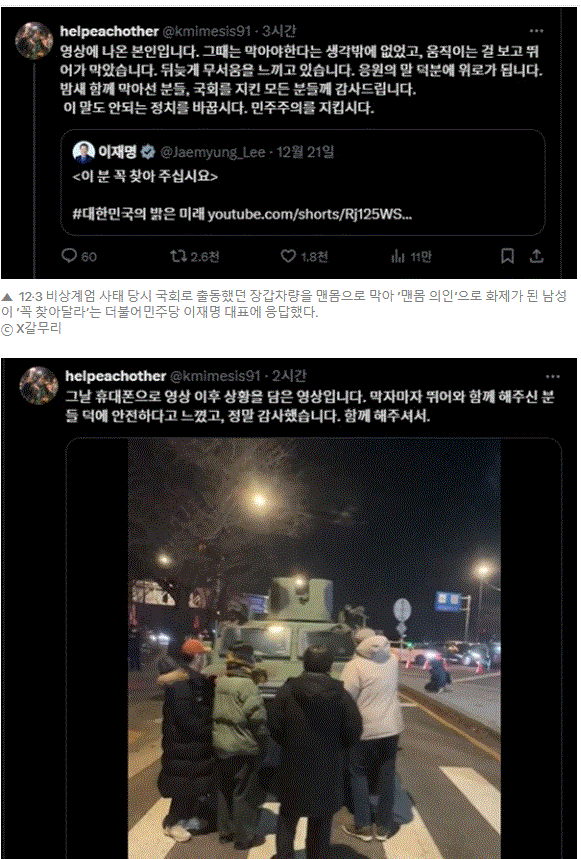Open @Jaemyung_Lee handle in quoted tweet
The height and width of the screenshot is (859, 581).
coord(212,152)
